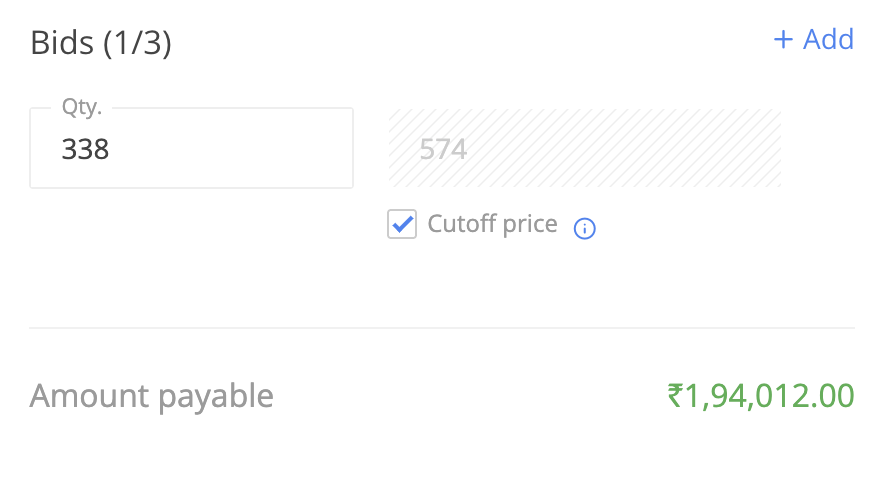
Task: Click the + Add bid link
Action: [x=814, y=39]
